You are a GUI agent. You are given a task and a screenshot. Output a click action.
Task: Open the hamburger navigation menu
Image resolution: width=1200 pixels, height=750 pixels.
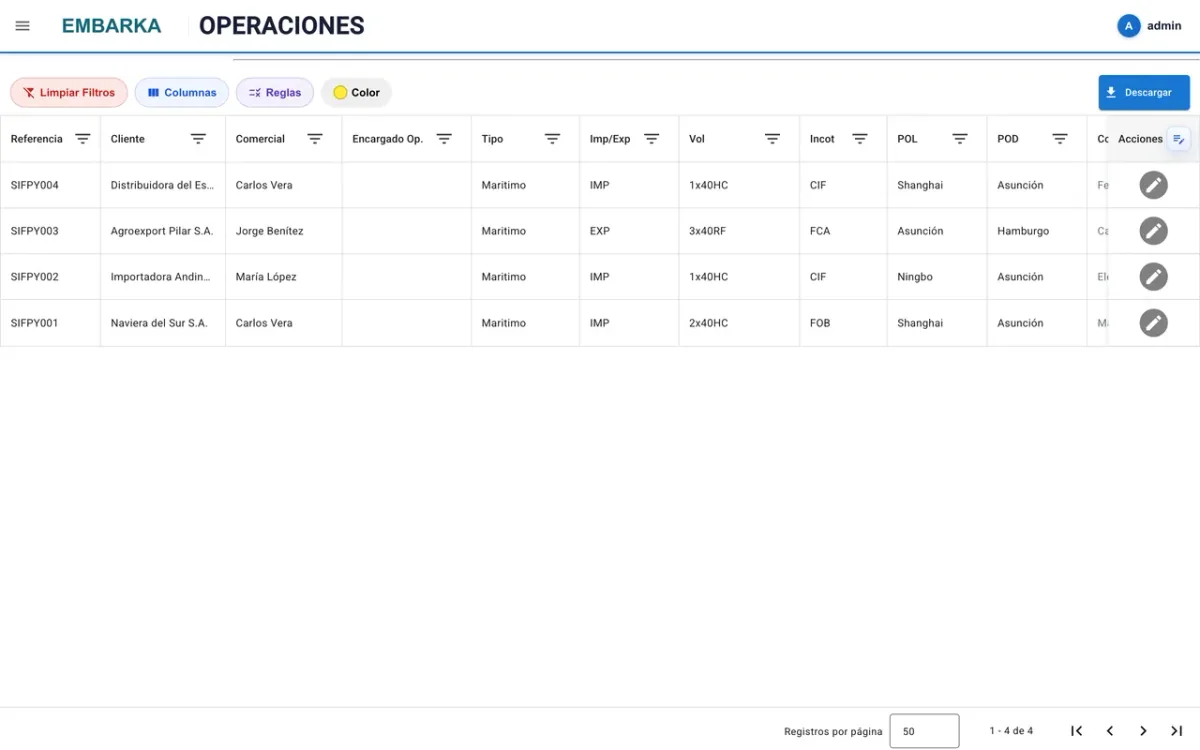(22, 26)
